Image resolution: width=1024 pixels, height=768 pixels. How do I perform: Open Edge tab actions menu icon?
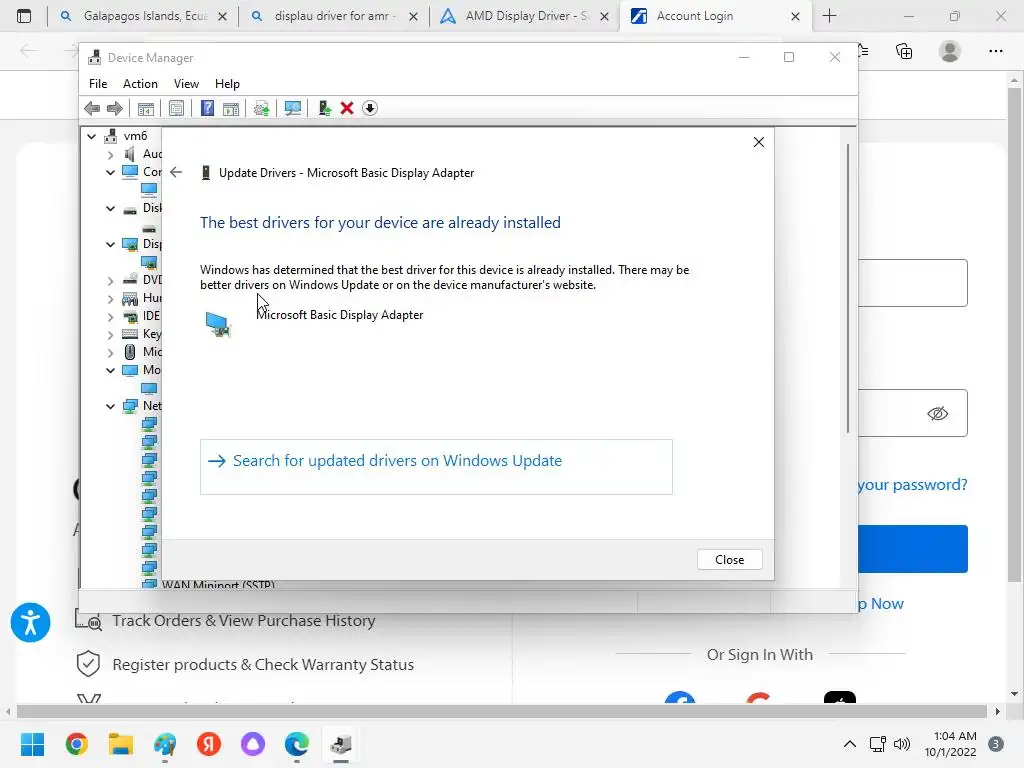tap(24, 16)
